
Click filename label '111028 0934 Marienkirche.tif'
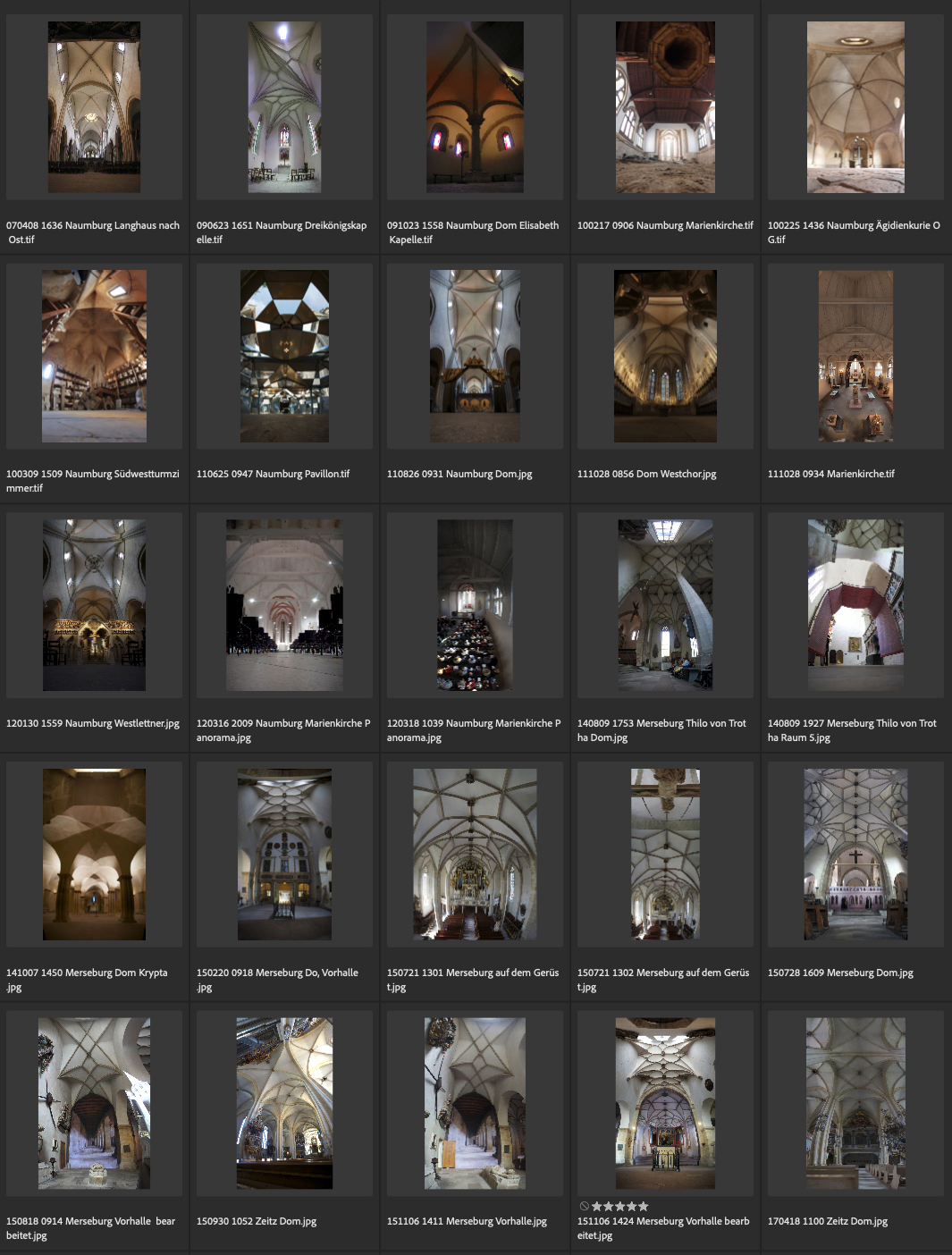pyautogui.click(x=830, y=475)
